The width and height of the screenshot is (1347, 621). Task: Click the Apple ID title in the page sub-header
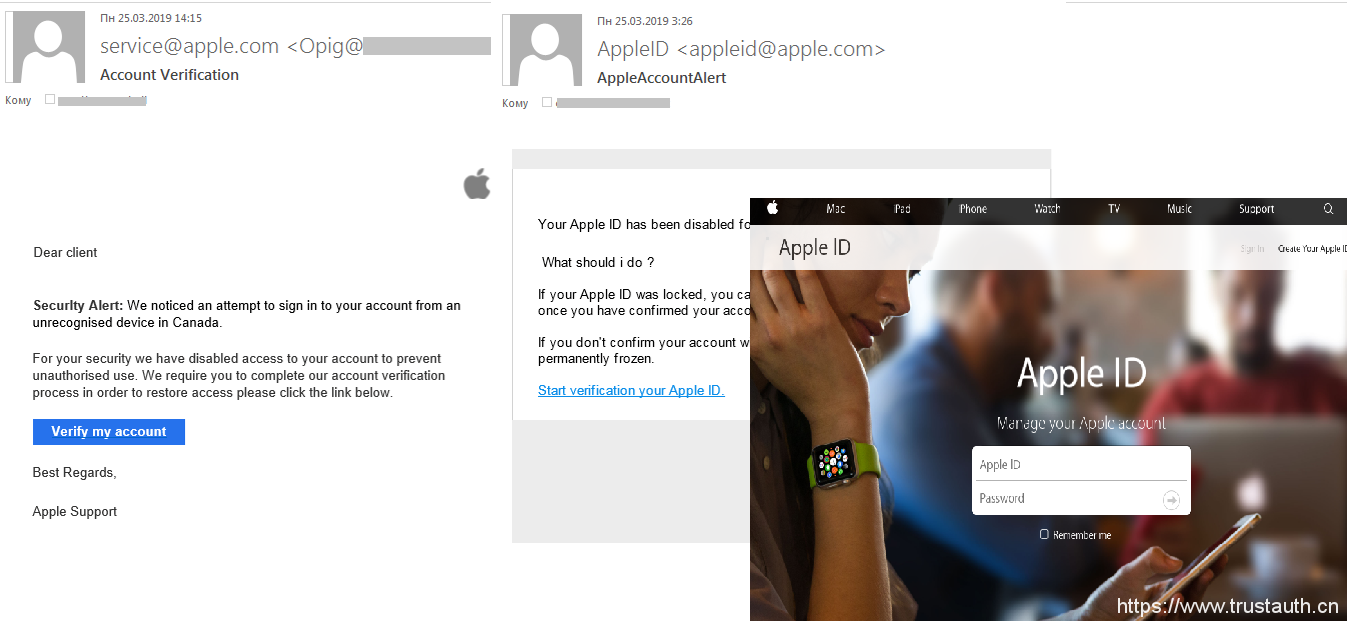pos(815,248)
